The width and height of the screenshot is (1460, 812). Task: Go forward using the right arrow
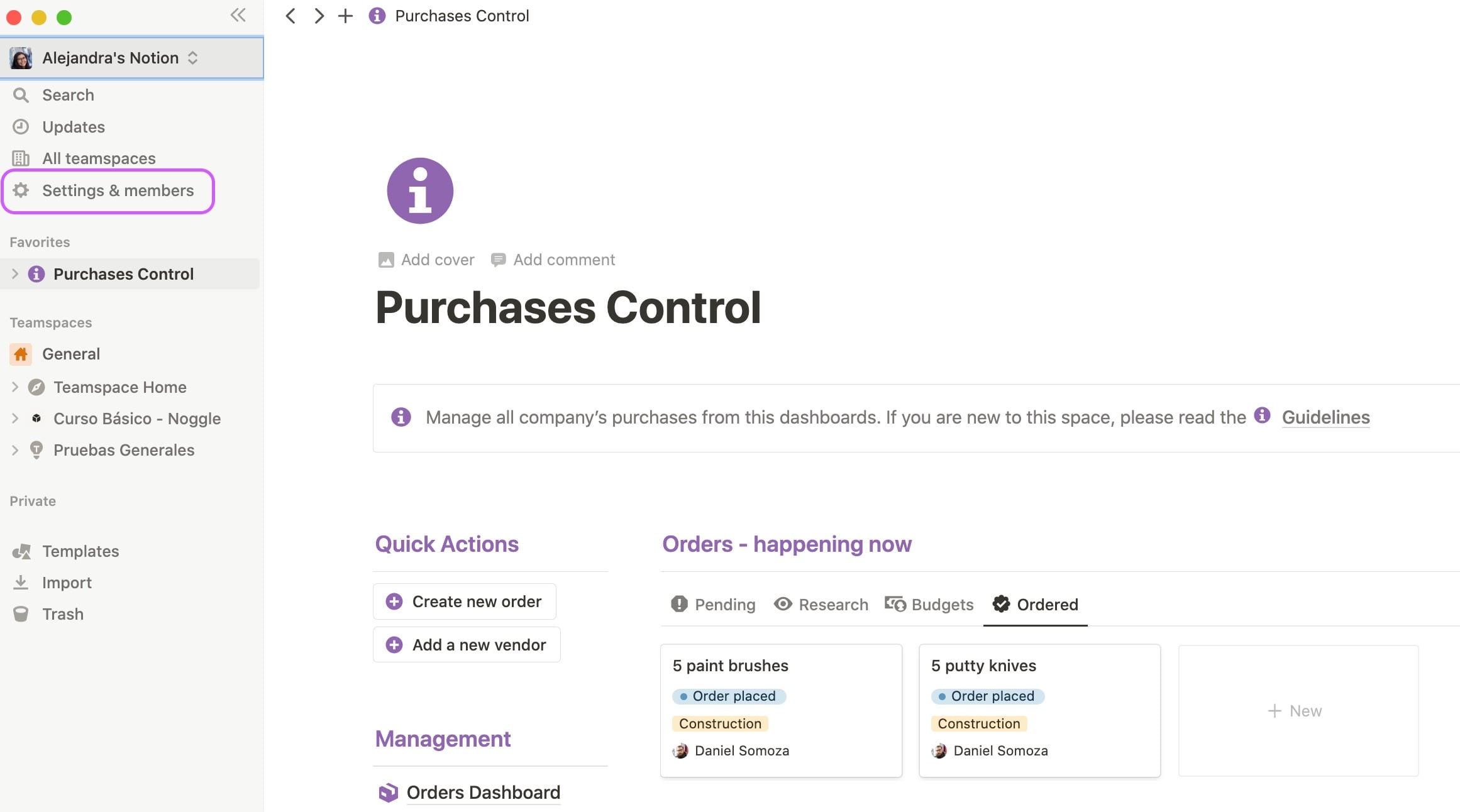coord(319,16)
